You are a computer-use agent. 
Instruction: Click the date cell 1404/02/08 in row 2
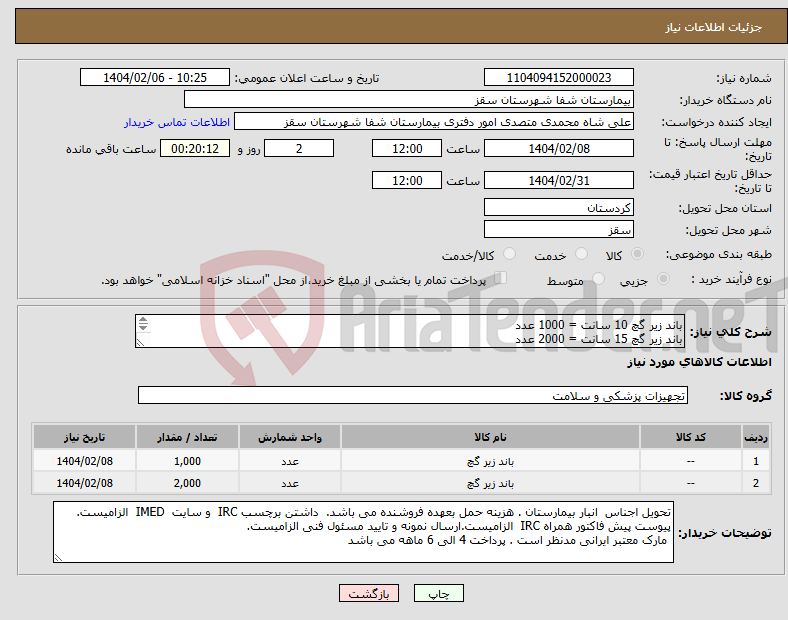84,483
